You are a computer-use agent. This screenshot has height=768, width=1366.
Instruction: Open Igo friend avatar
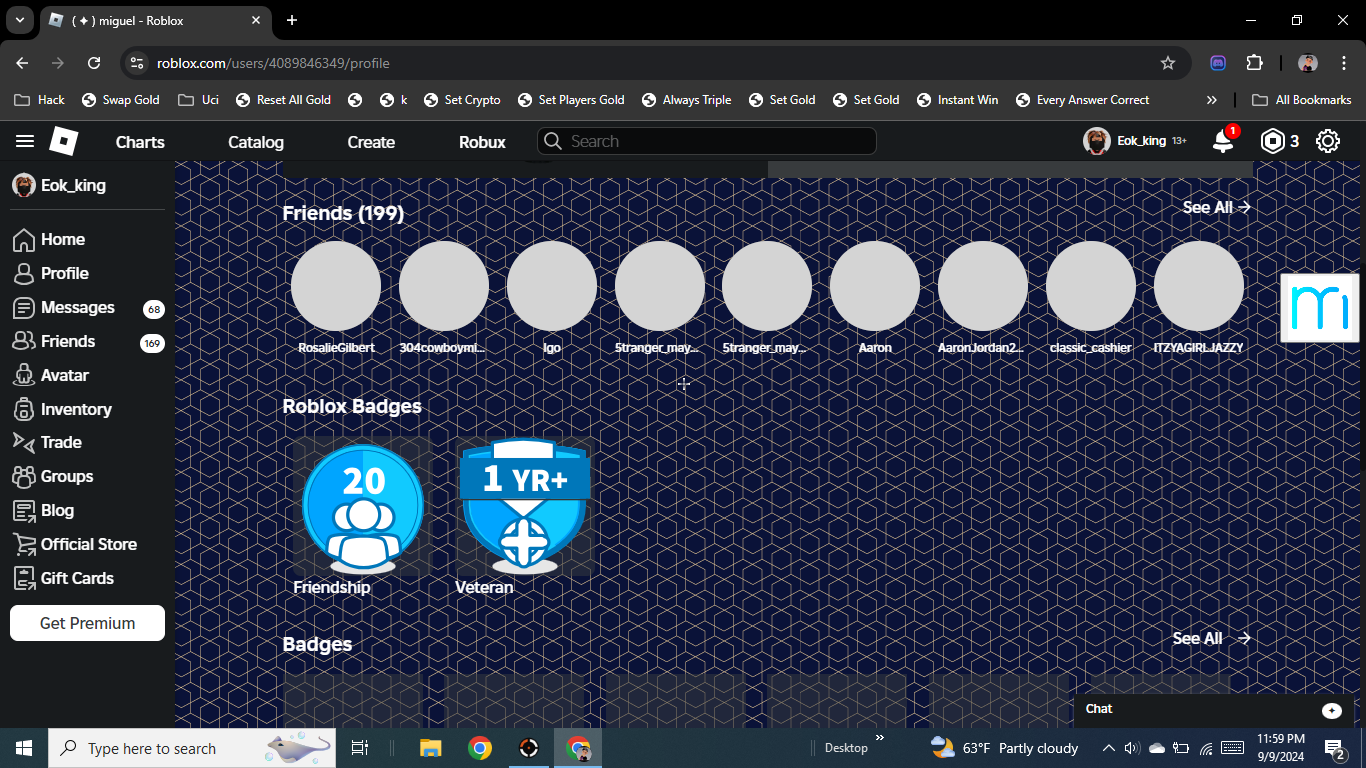point(552,286)
